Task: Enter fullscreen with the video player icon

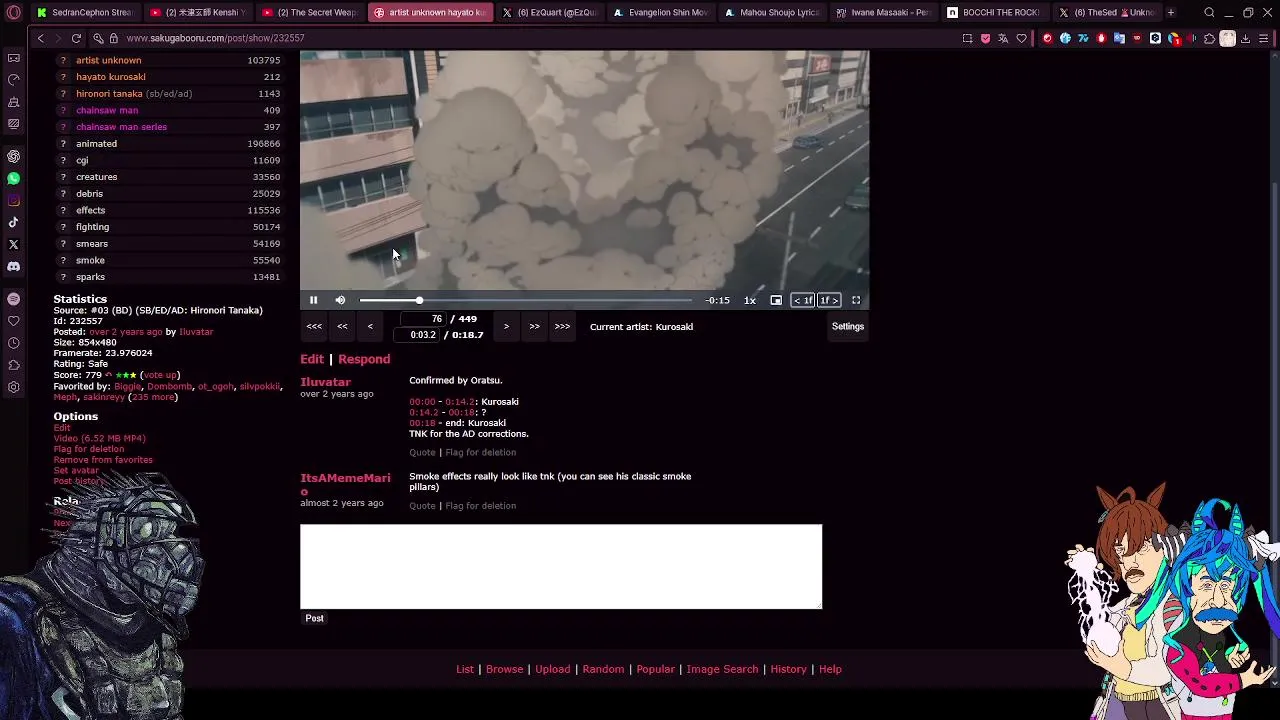Action: pos(856,300)
